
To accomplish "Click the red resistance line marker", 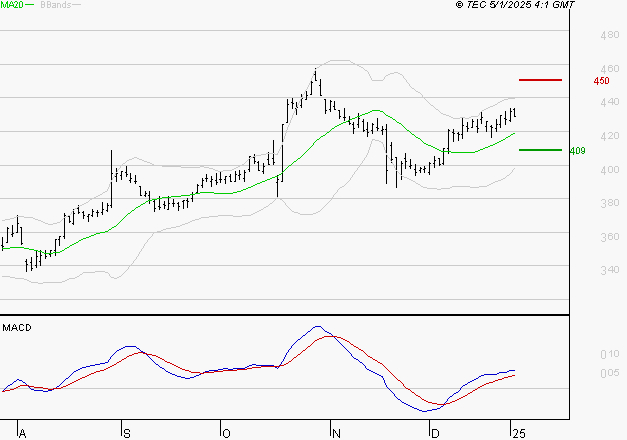I will [x=540, y=80].
